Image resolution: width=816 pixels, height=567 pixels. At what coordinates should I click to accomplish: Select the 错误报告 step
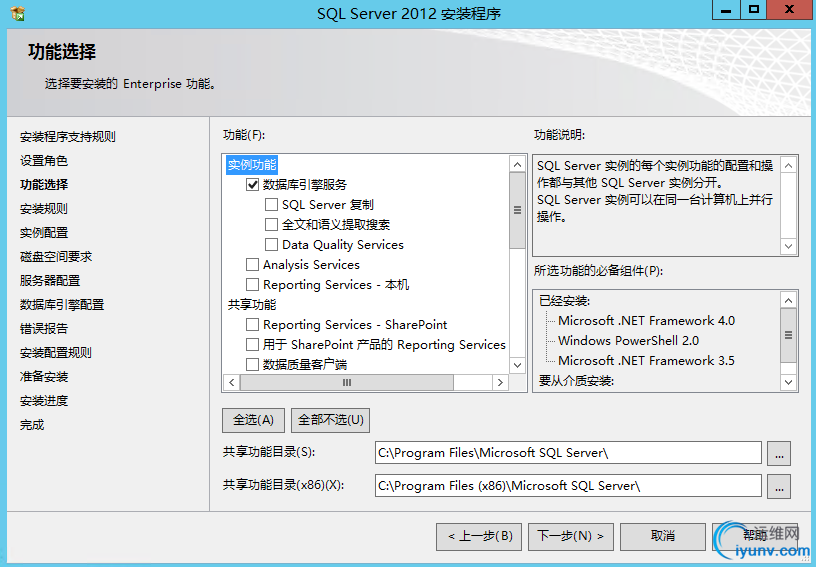44,328
